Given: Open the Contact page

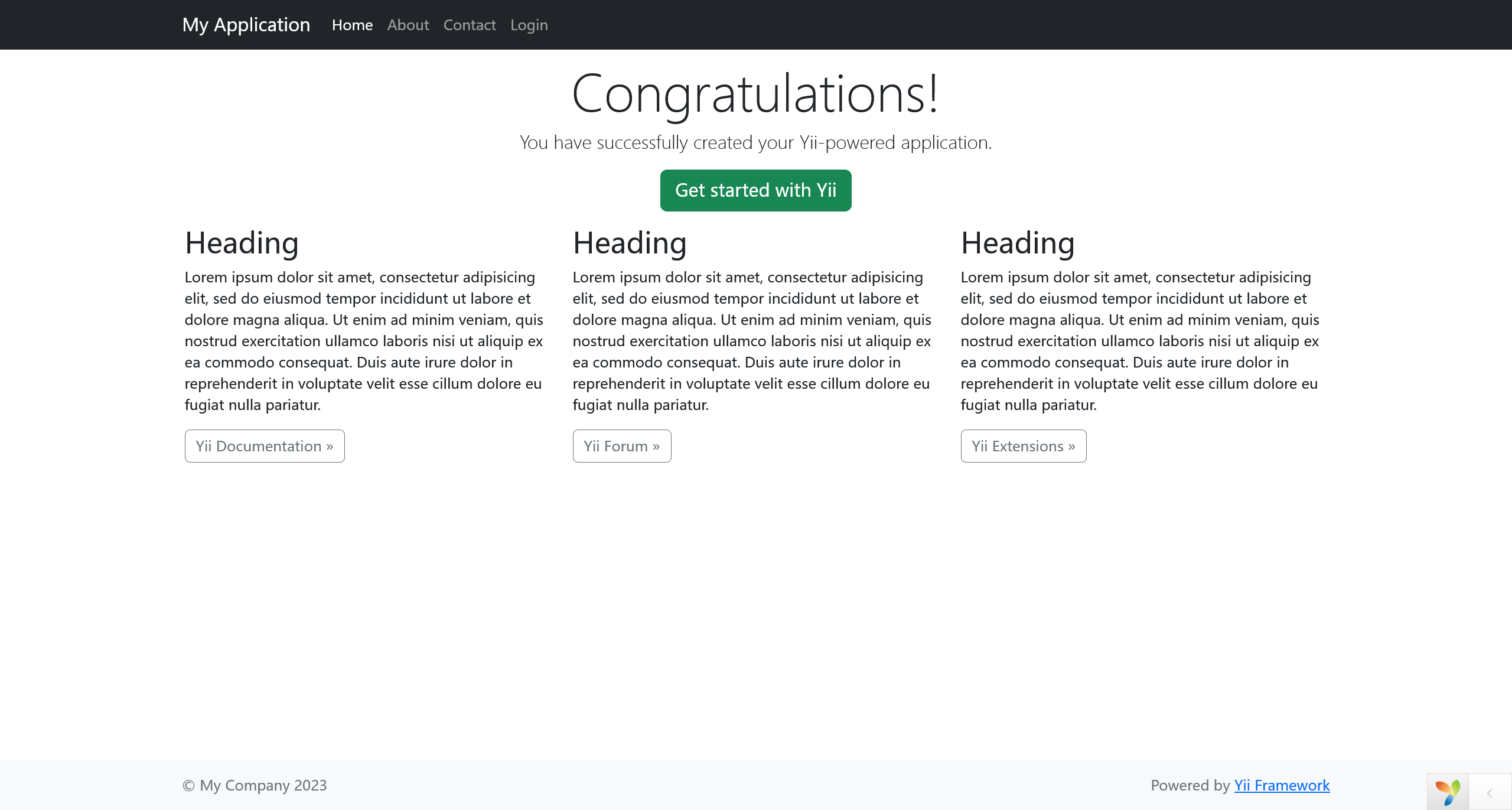Looking at the screenshot, I should click(x=470, y=25).
